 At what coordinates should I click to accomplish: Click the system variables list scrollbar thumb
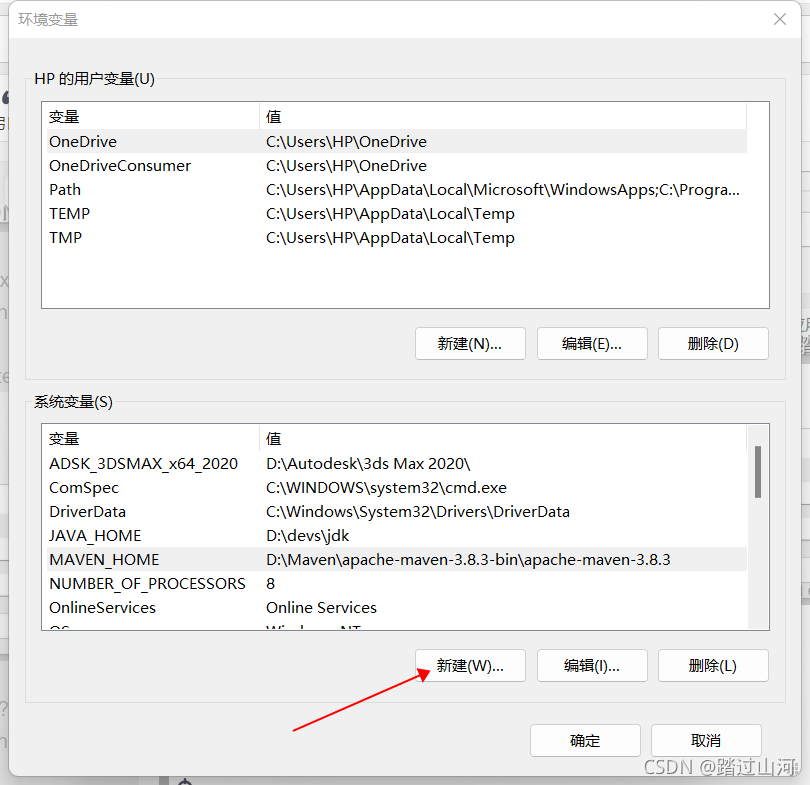pos(758,472)
